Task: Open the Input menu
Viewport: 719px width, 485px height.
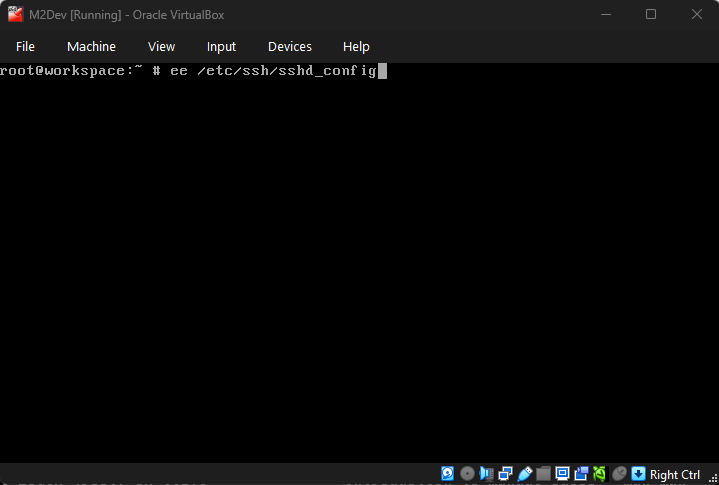Action: (x=221, y=47)
